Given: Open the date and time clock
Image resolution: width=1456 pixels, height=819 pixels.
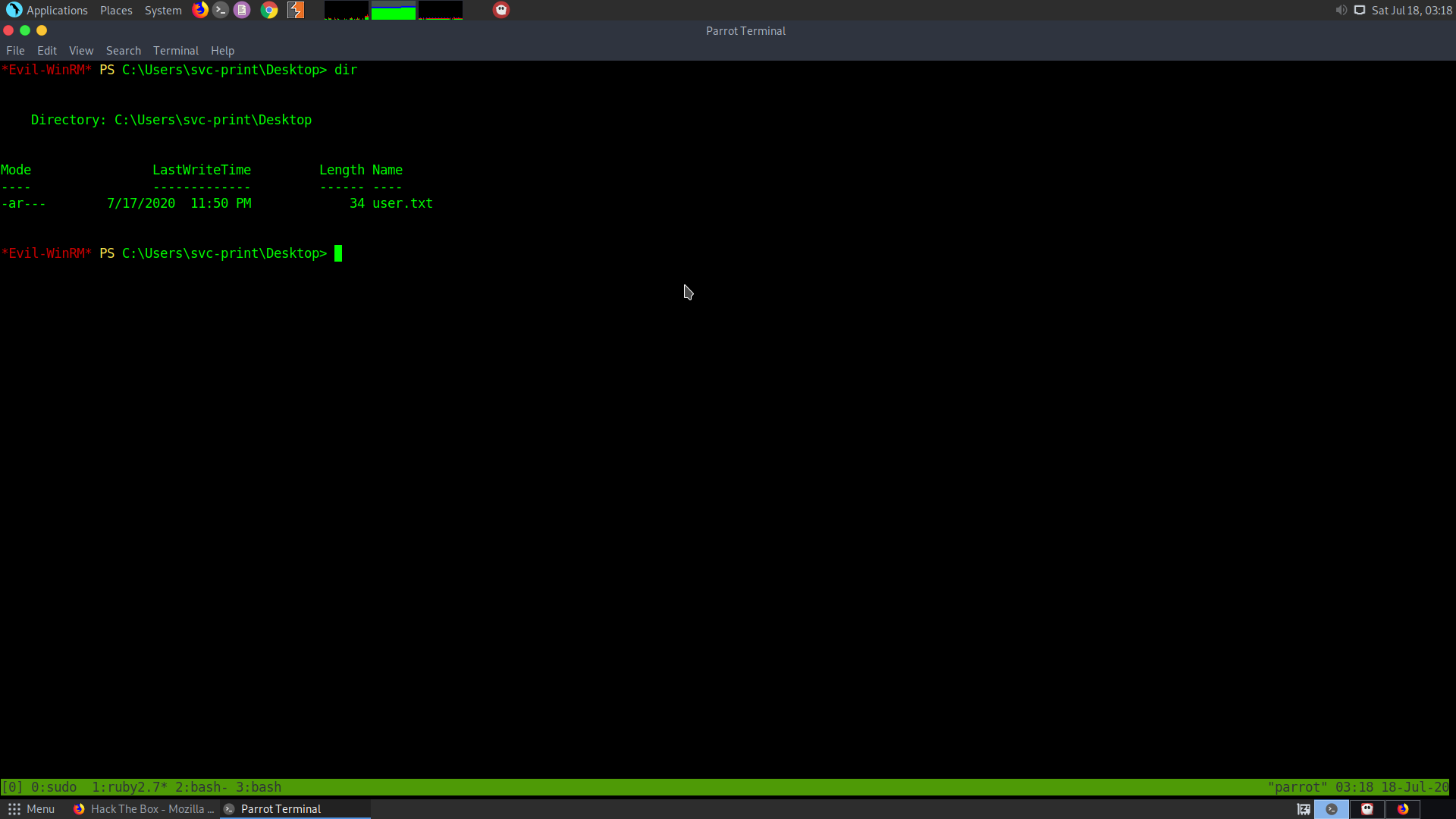Looking at the screenshot, I should [1411, 11].
